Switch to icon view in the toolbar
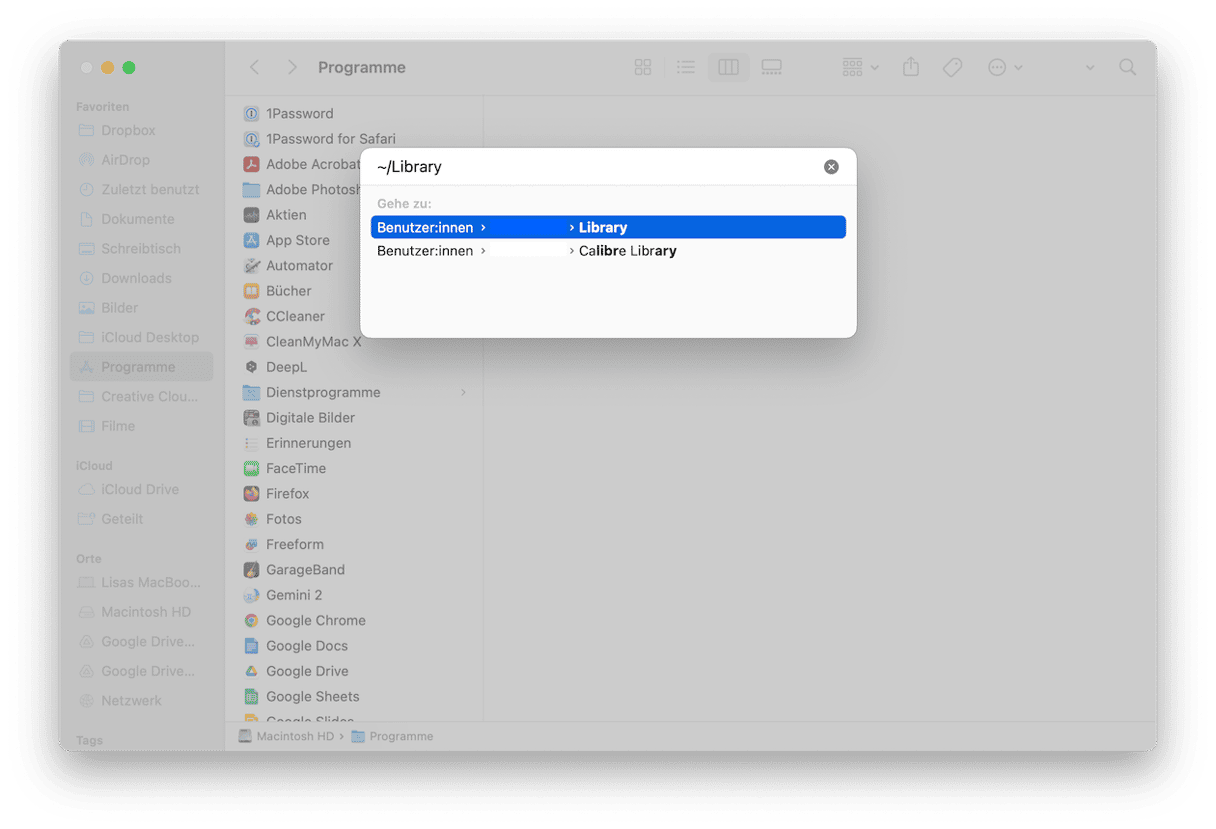 643,67
